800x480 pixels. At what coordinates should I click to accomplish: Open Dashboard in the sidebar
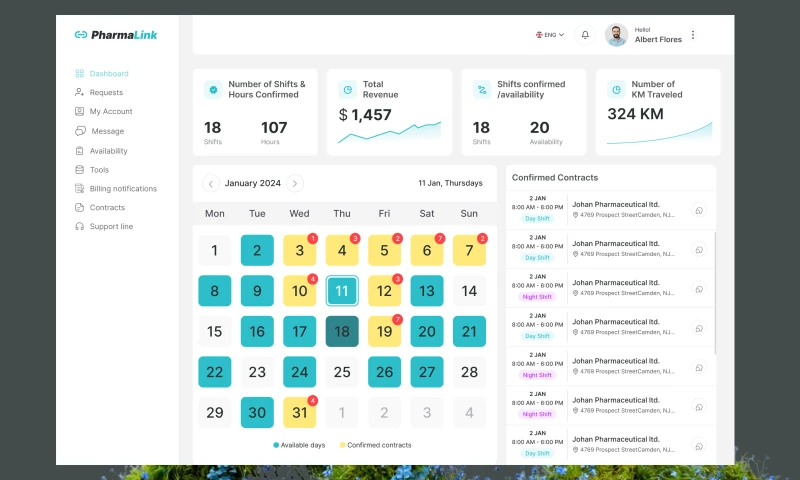(x=102, y=73)
